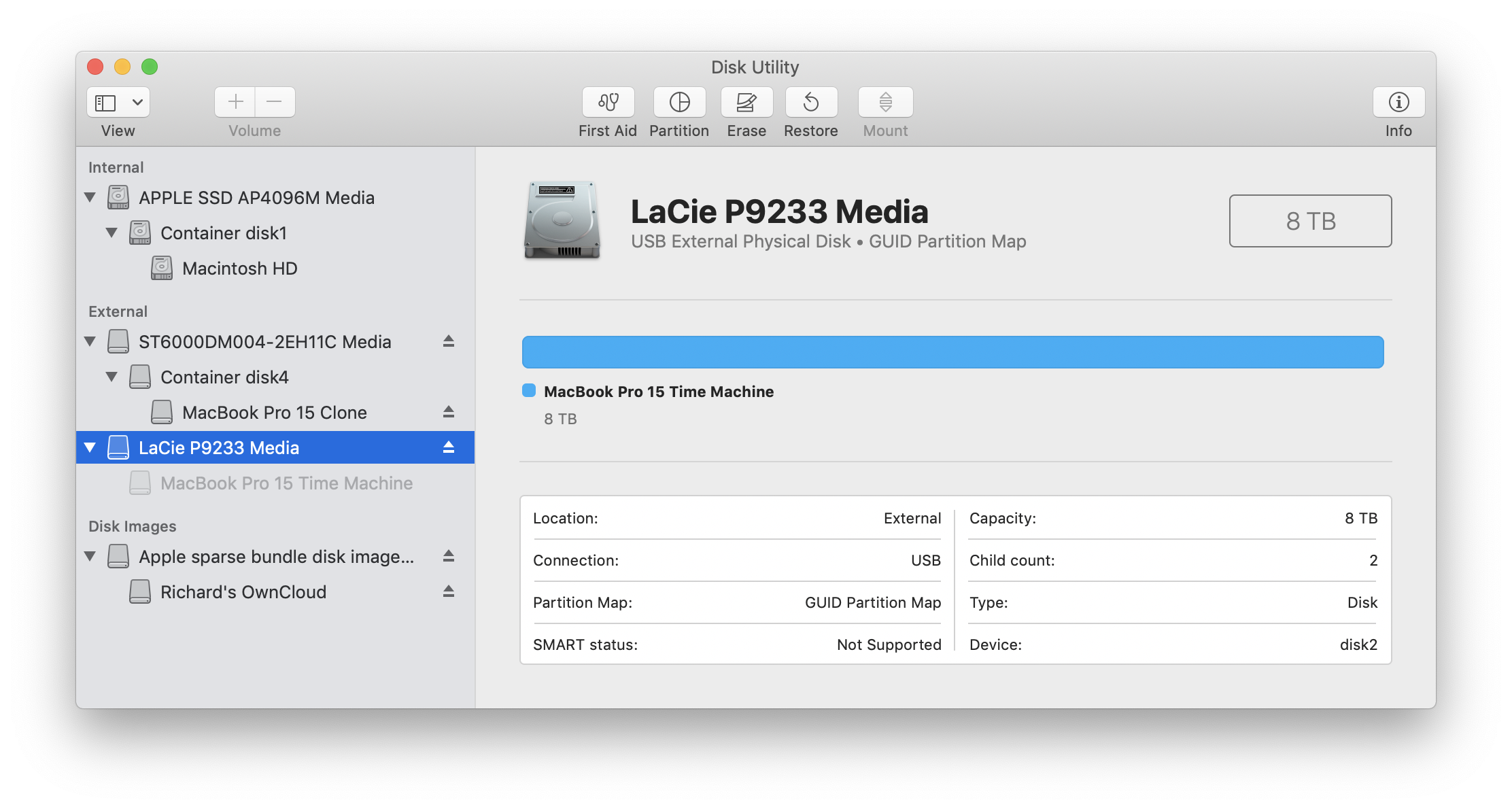Click the blue partition usage bar
Screen dimensions: 1512x809
coord(952,352)
